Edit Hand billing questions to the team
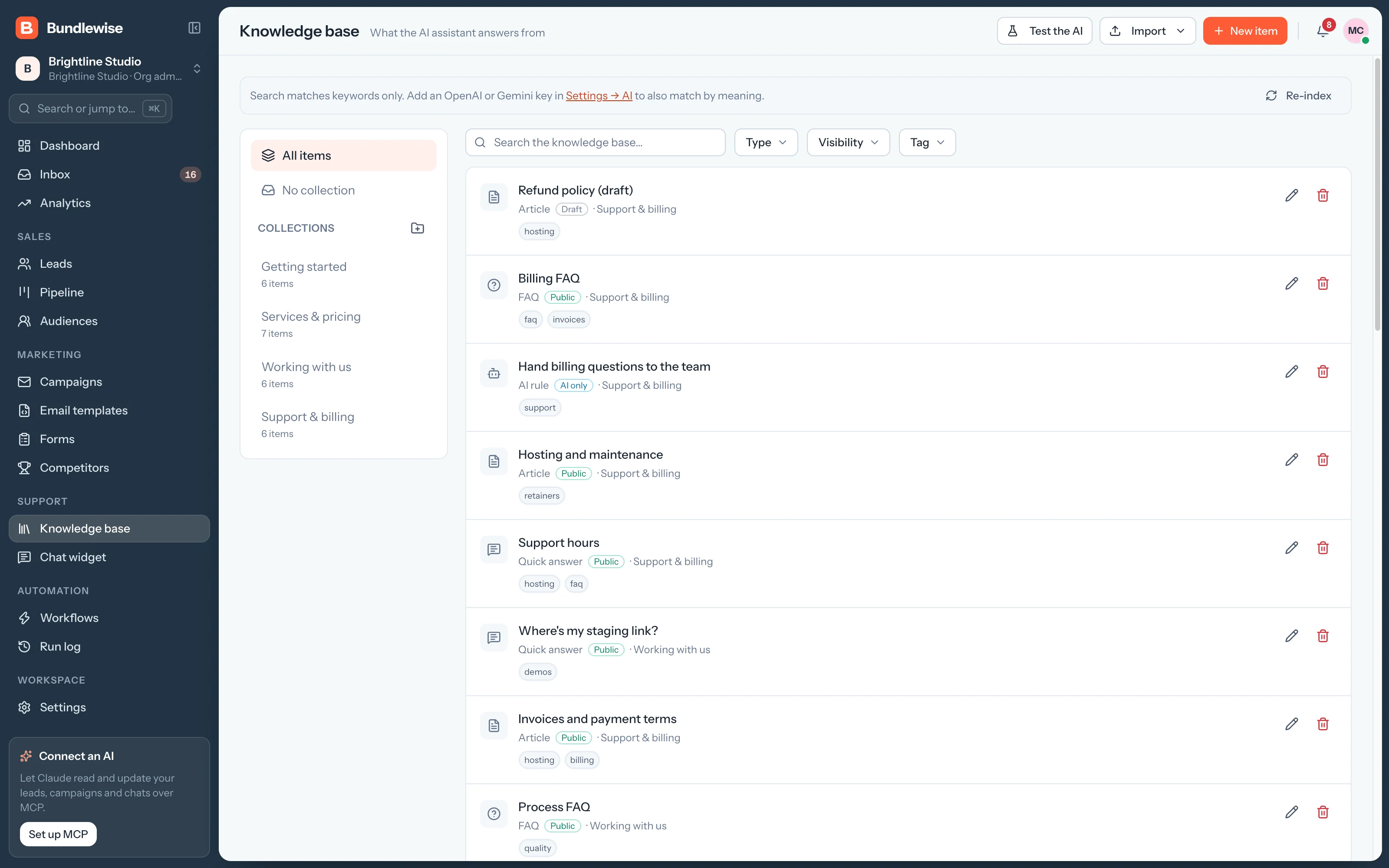 click(1291, 372)
